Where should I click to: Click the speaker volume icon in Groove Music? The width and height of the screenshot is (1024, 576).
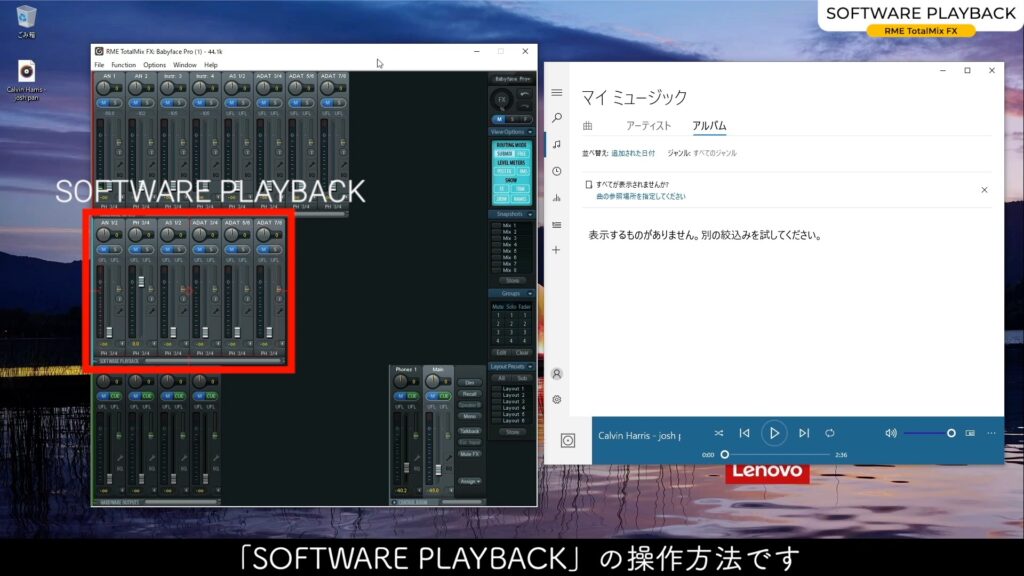pyautogui.click(x=891, y=433)
